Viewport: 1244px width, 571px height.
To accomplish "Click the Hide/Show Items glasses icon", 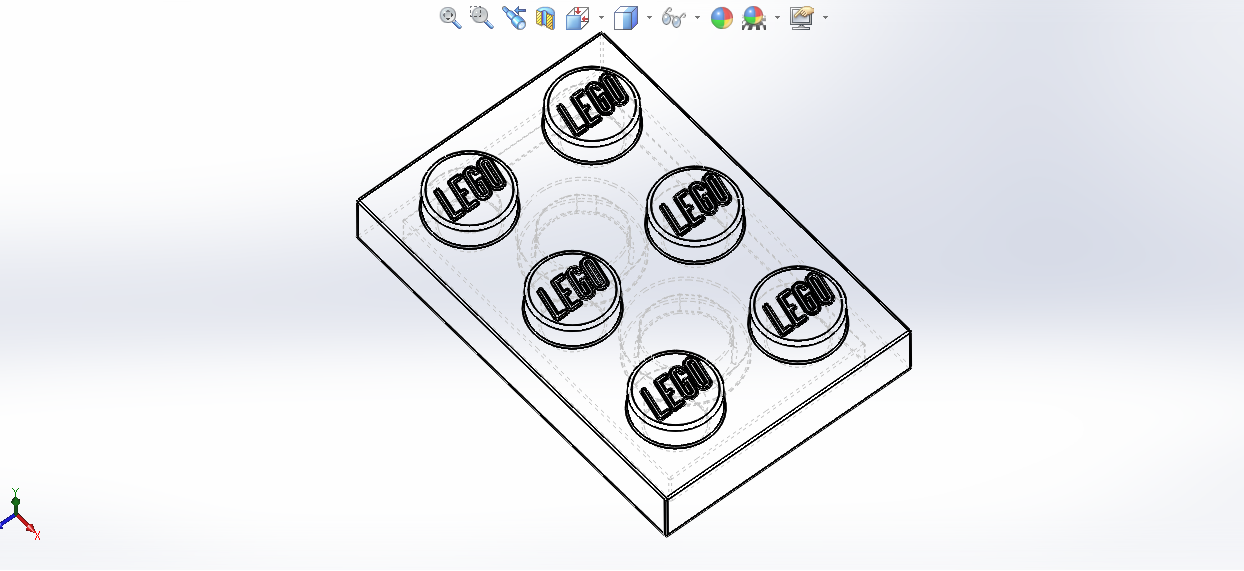I will point(674,18).
